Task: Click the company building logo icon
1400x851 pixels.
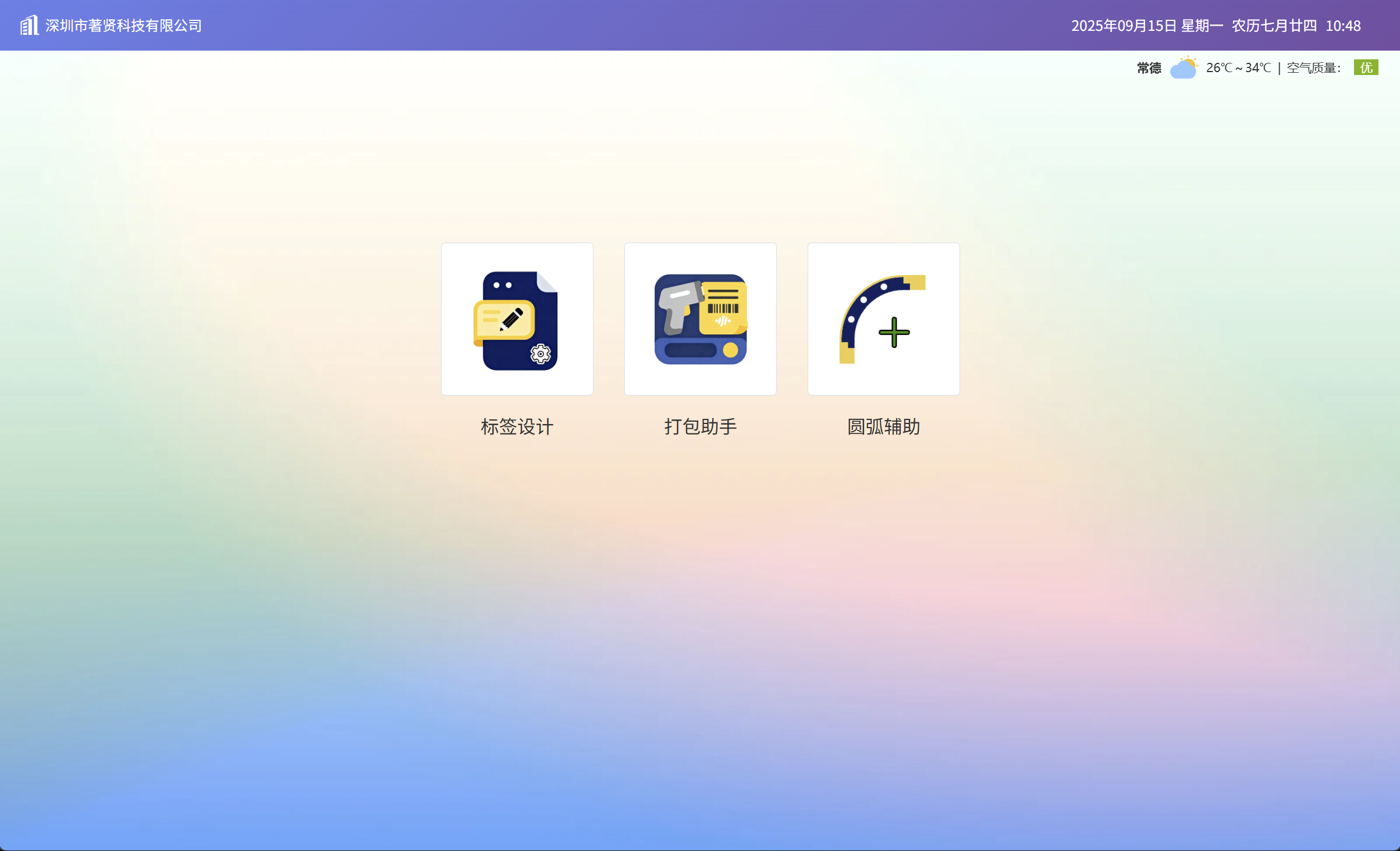Action: coord(29,25)
